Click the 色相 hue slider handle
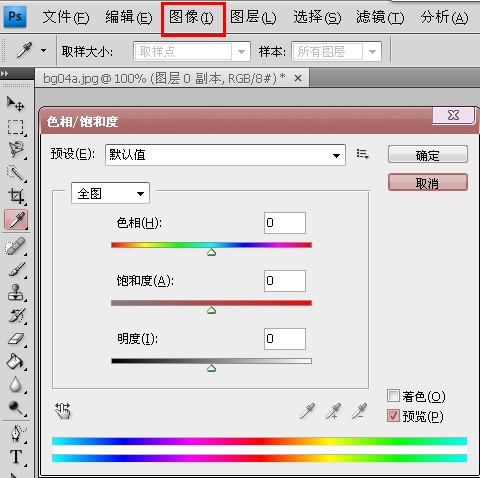 (211, 253)
